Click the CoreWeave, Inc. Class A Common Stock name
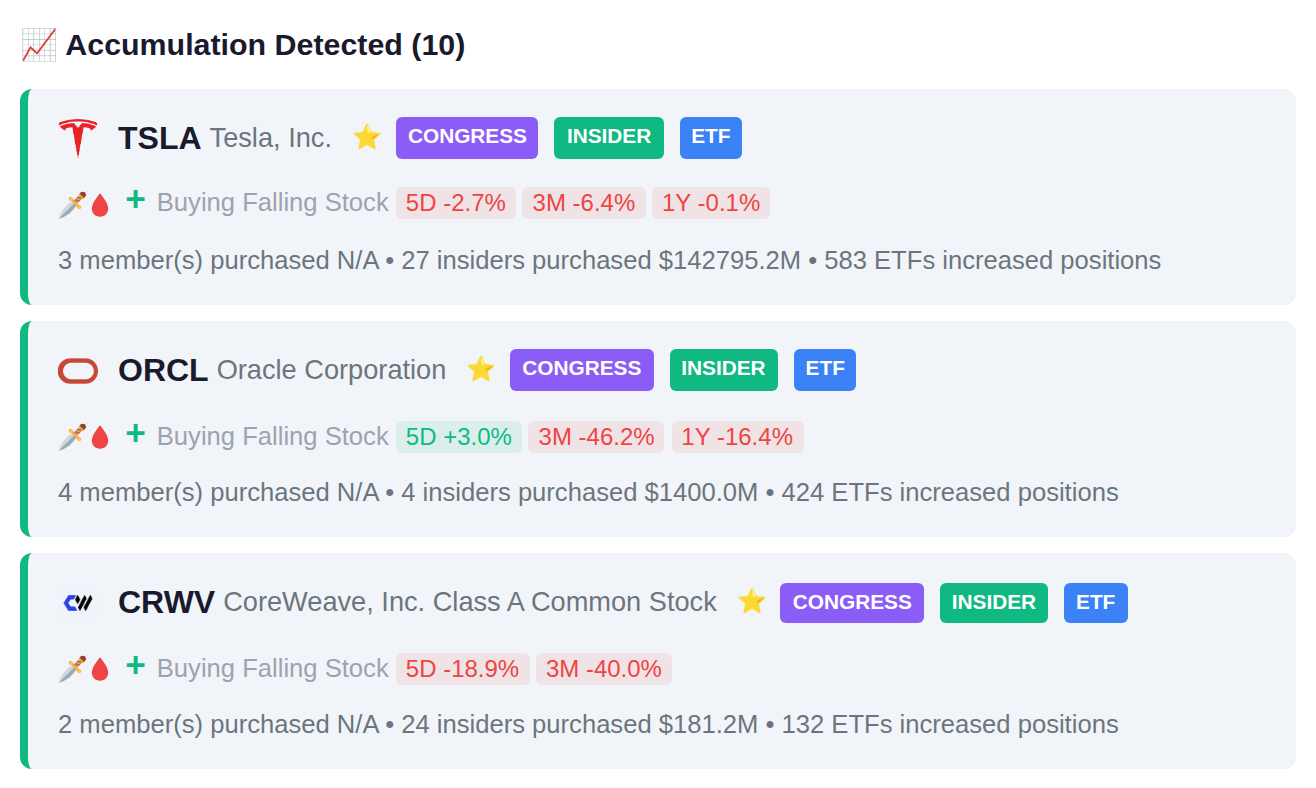The height and width of the screenshot is (788, 1316). point(470,602)
